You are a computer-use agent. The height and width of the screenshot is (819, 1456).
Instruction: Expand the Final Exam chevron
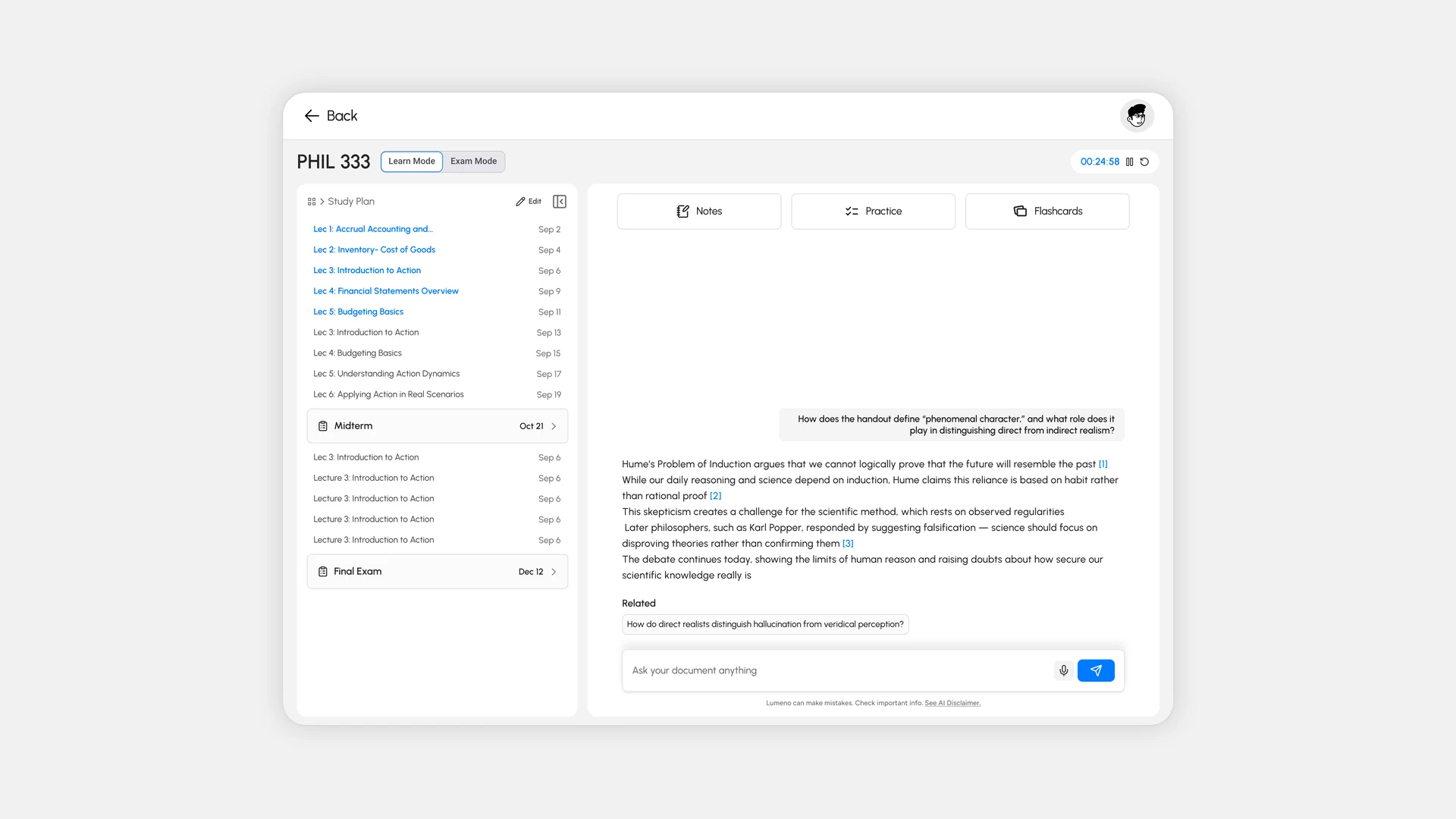[x=554, y=572]
